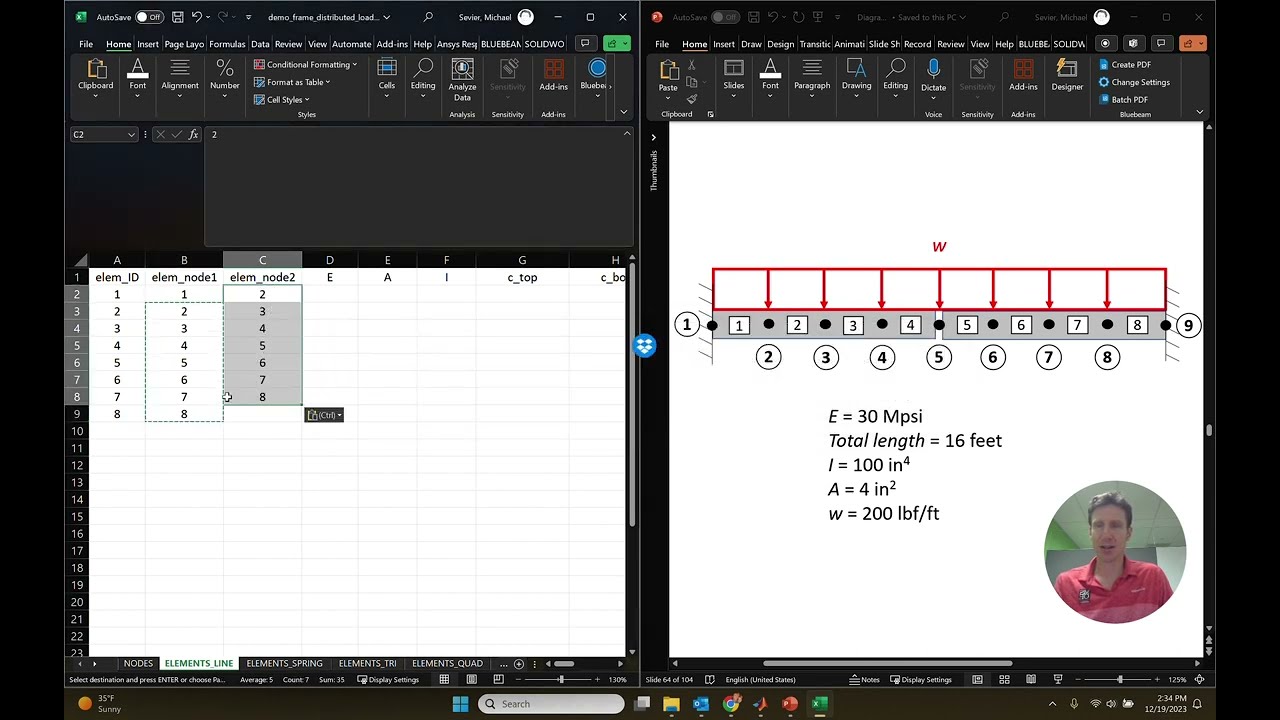Open the Format as Table dropdown

(x=292, y=82)
